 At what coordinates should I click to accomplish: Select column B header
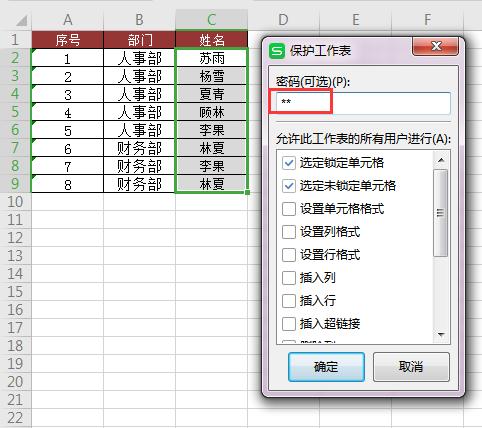139,20
